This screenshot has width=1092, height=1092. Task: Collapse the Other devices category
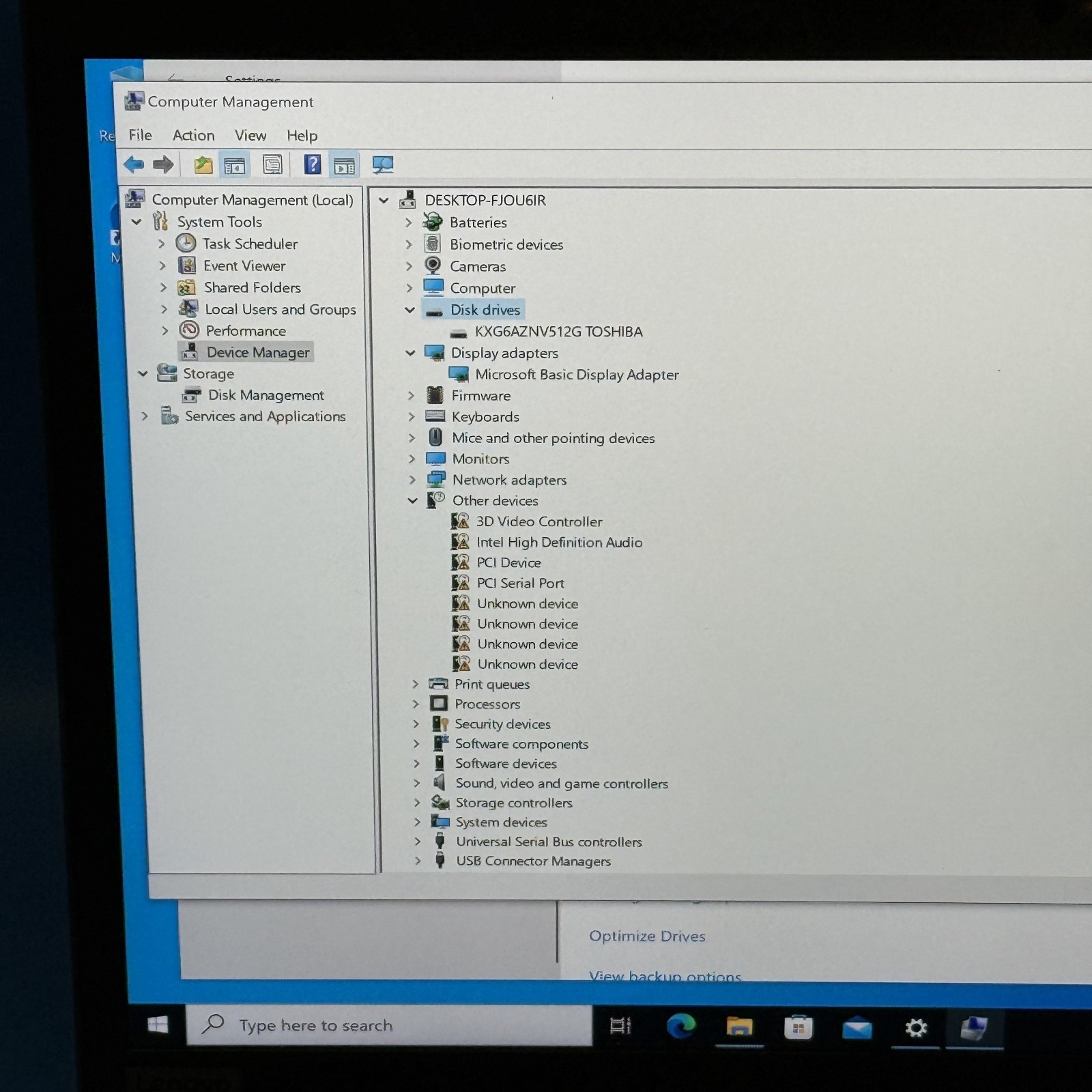[x=412, y=500]
